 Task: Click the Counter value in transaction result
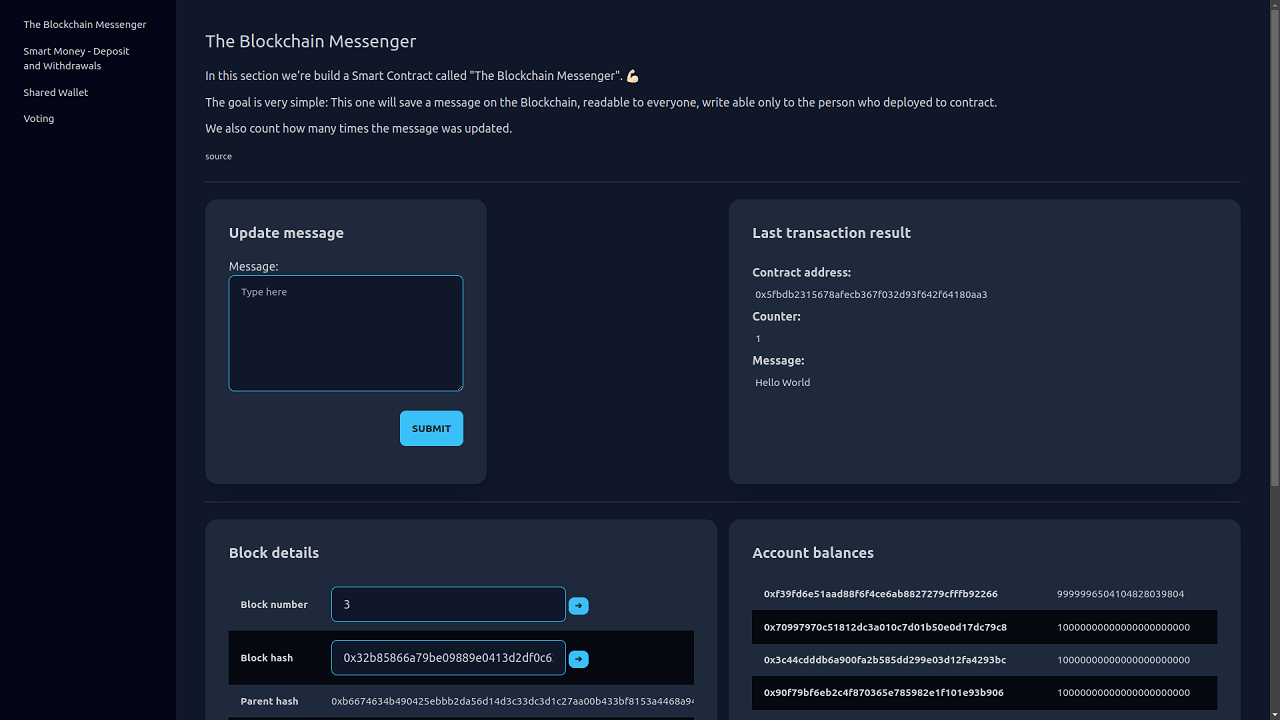click(x=758, y=339)
